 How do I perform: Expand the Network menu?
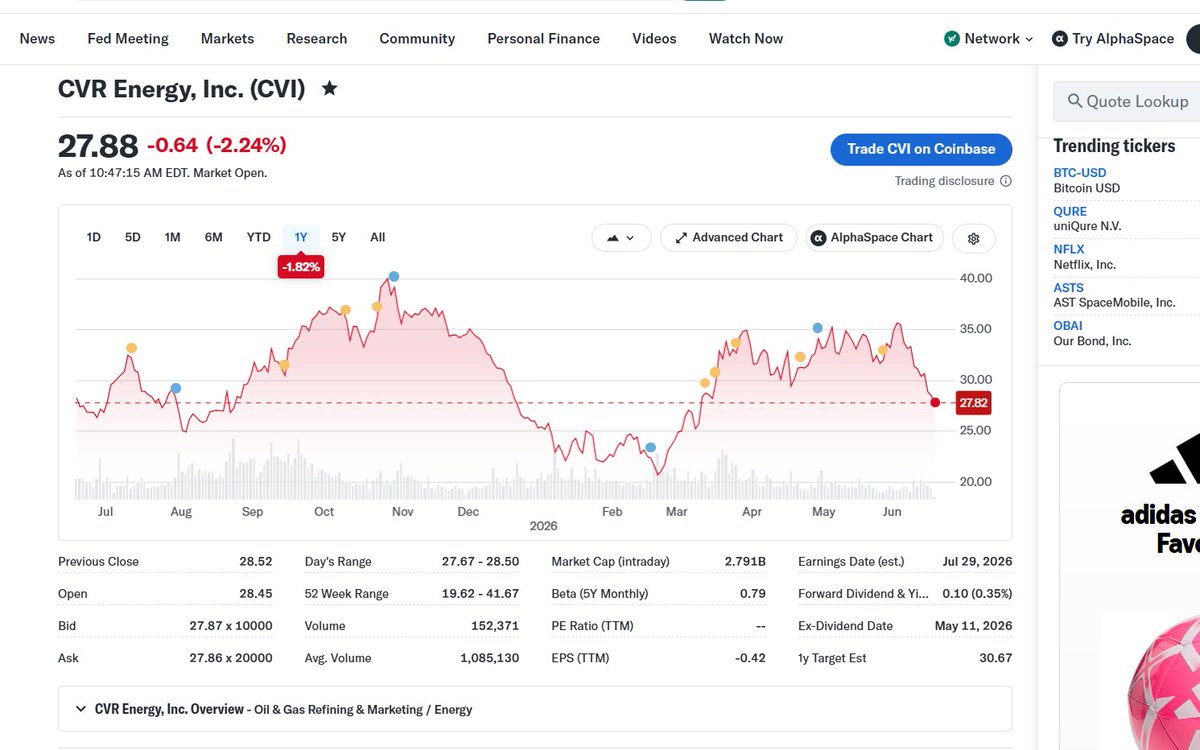(x=989, y=39)
